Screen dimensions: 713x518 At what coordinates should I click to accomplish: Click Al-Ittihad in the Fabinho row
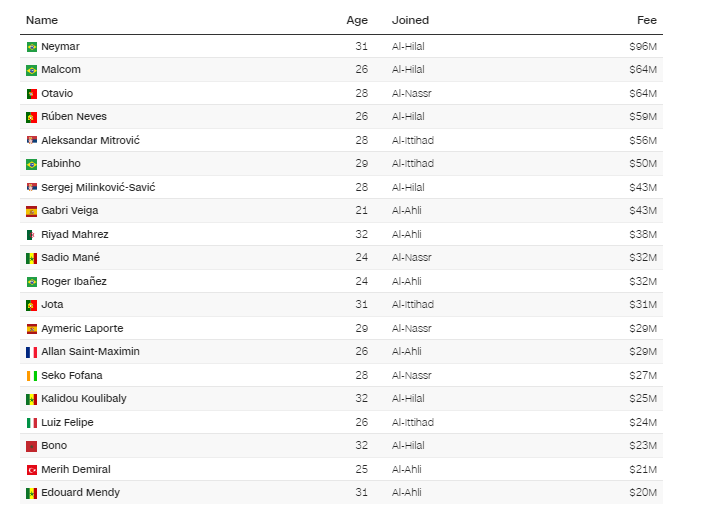[x=413, y=164]
